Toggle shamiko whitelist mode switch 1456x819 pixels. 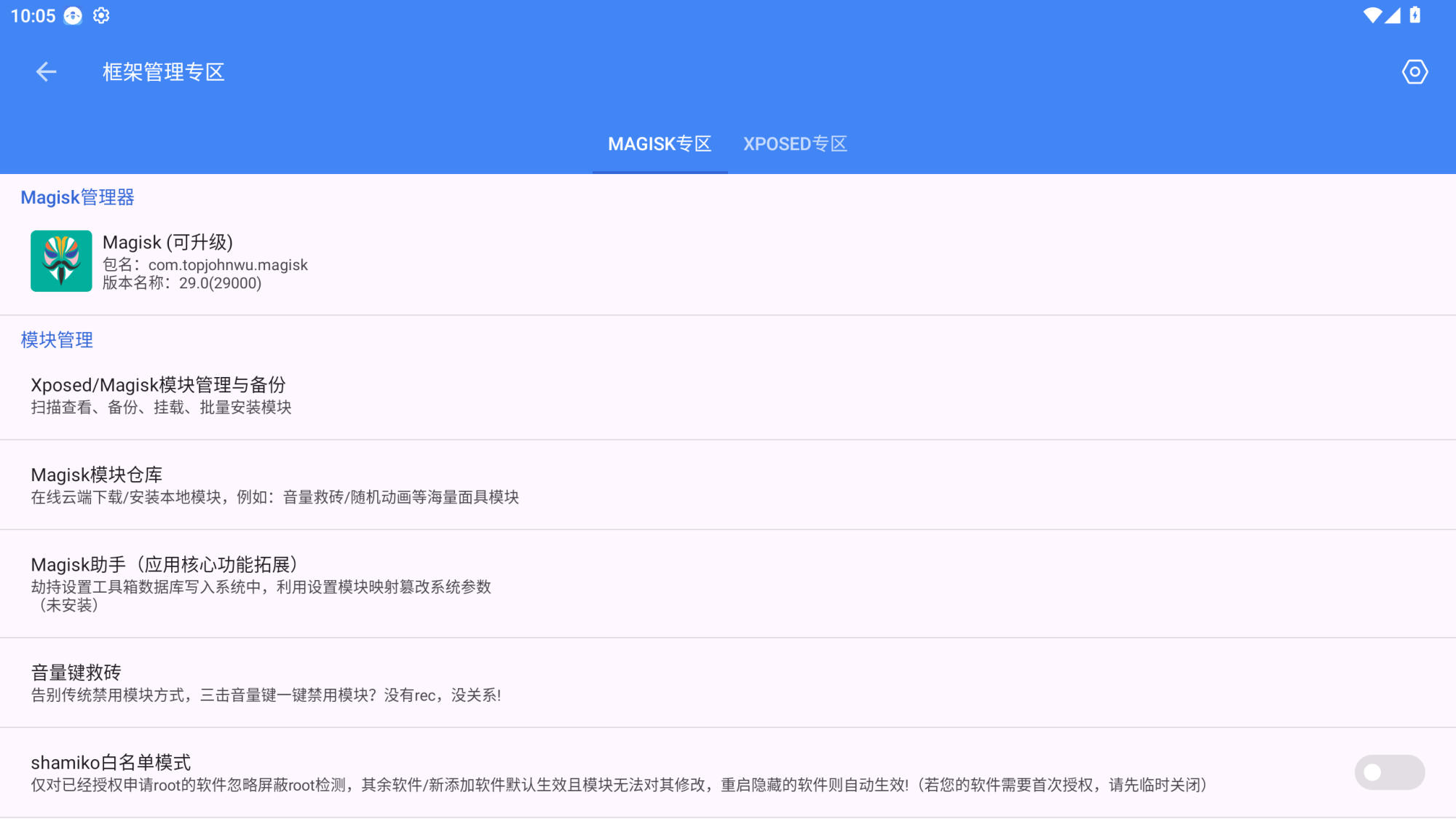pyautogui.click(x=1389, y=772)
